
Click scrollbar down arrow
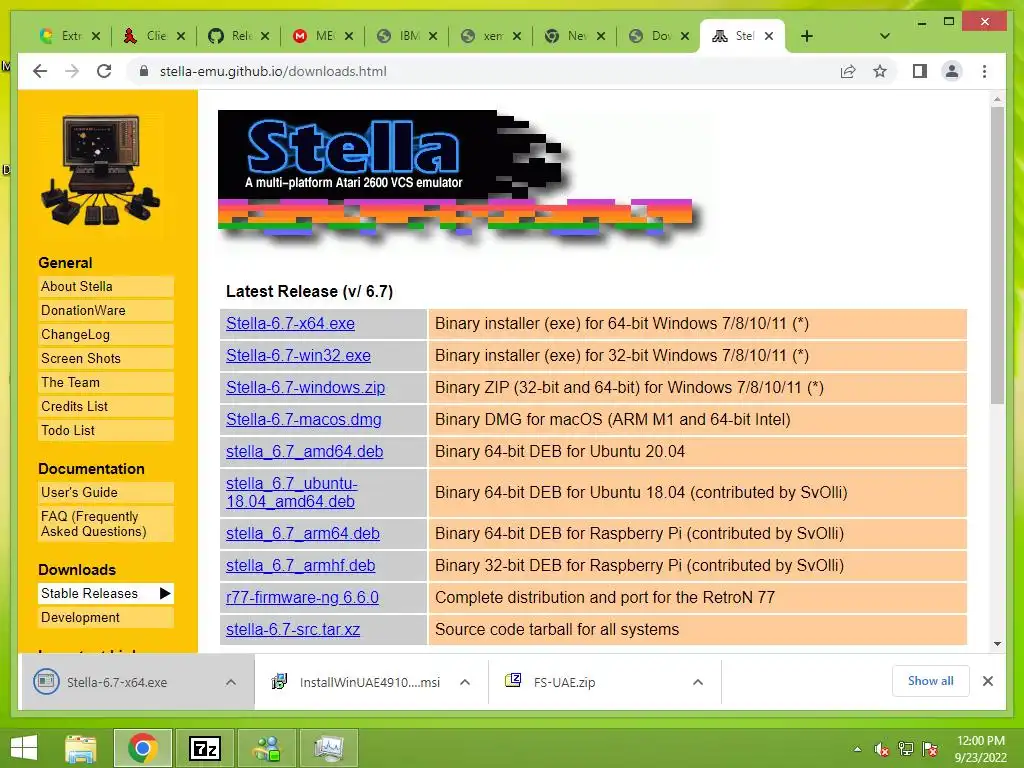(x=997, y=644)
